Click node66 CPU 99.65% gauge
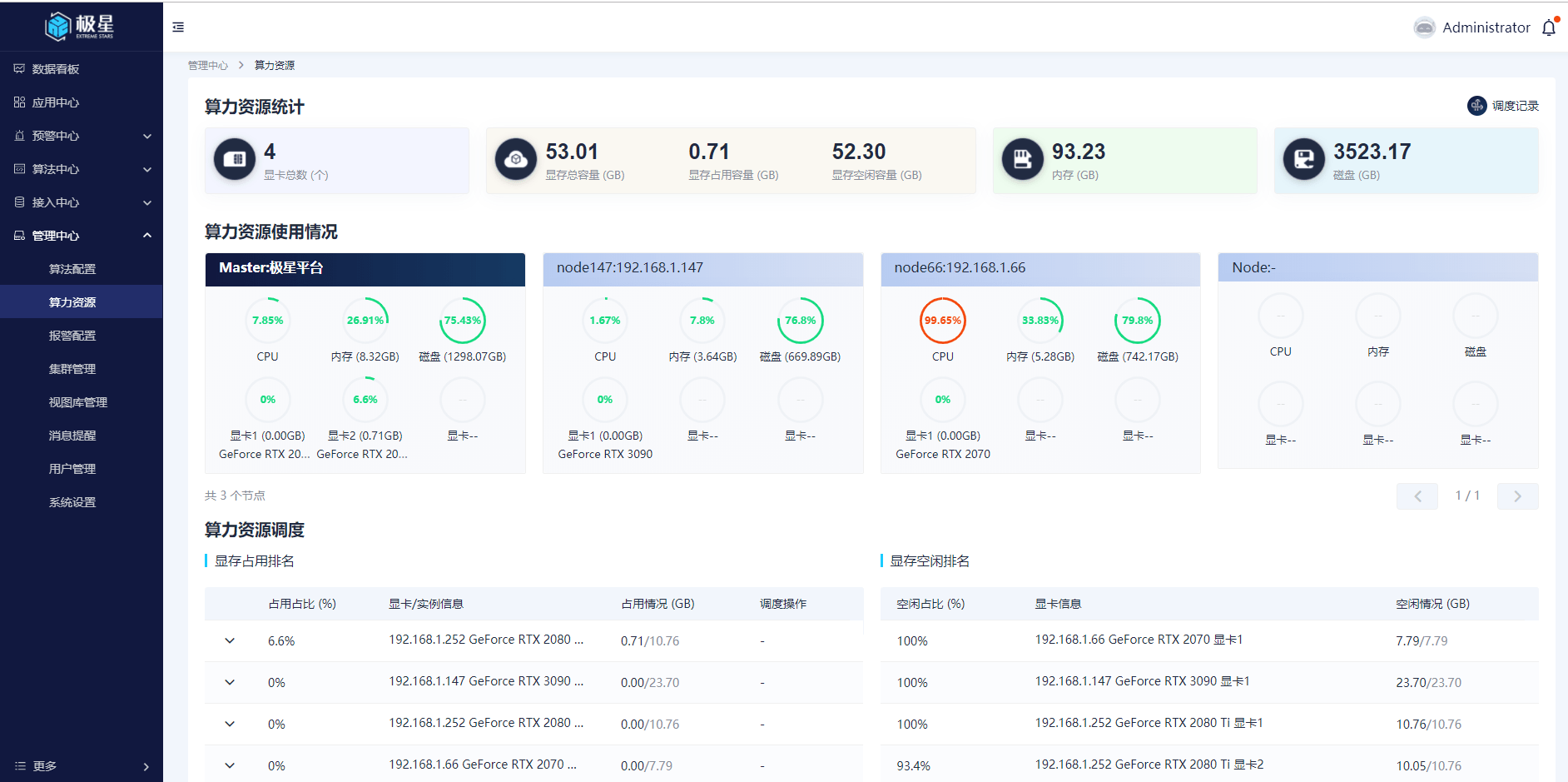The image size is (1568, 782). 942,321
